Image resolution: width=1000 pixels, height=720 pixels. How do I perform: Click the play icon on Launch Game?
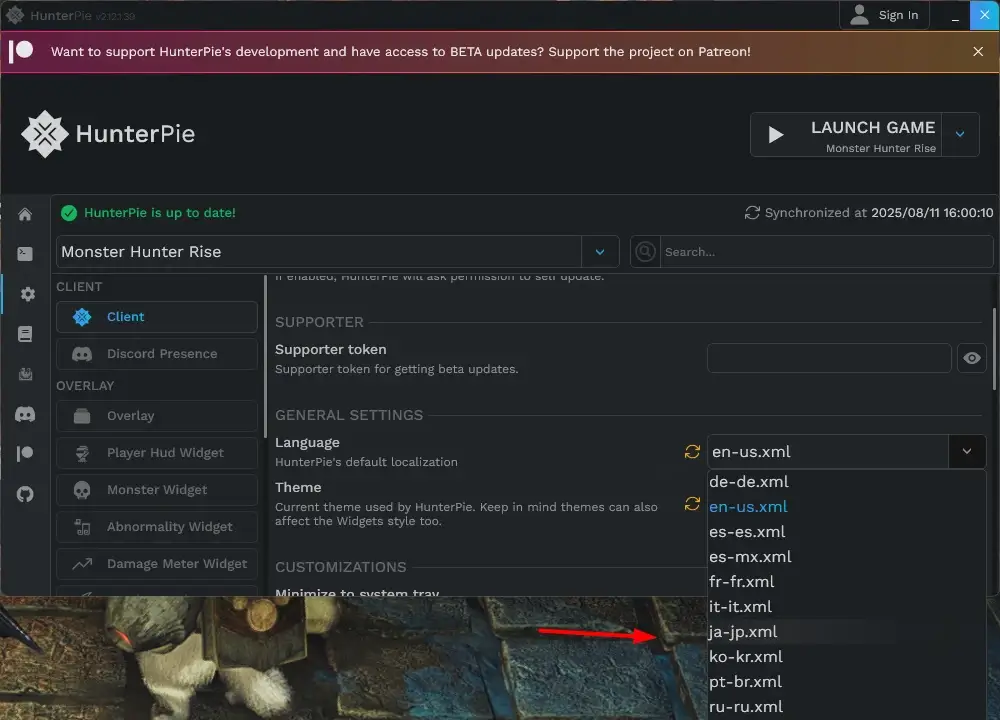pos(776,135)
